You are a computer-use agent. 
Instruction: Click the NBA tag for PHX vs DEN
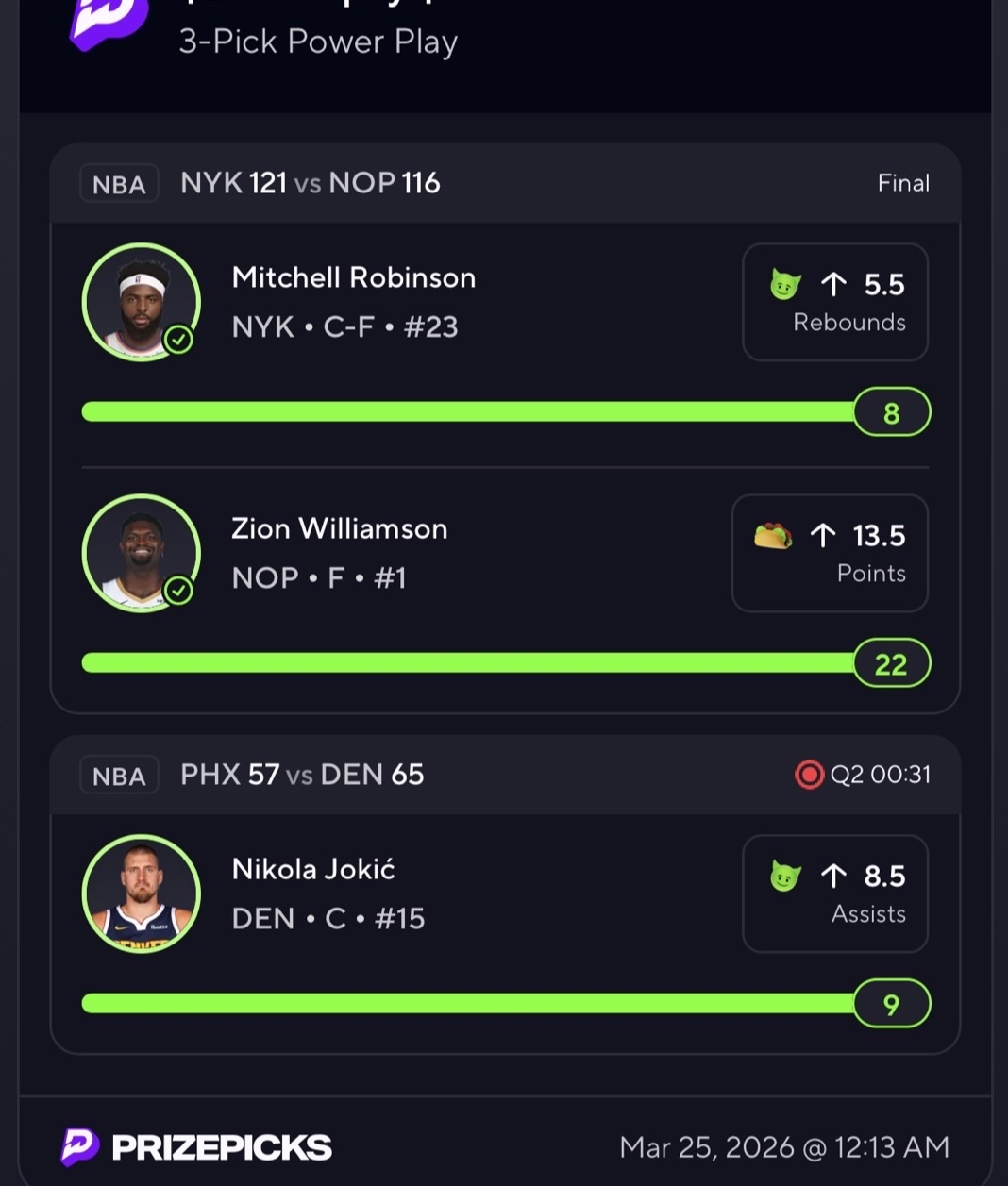tap(119, 776)
